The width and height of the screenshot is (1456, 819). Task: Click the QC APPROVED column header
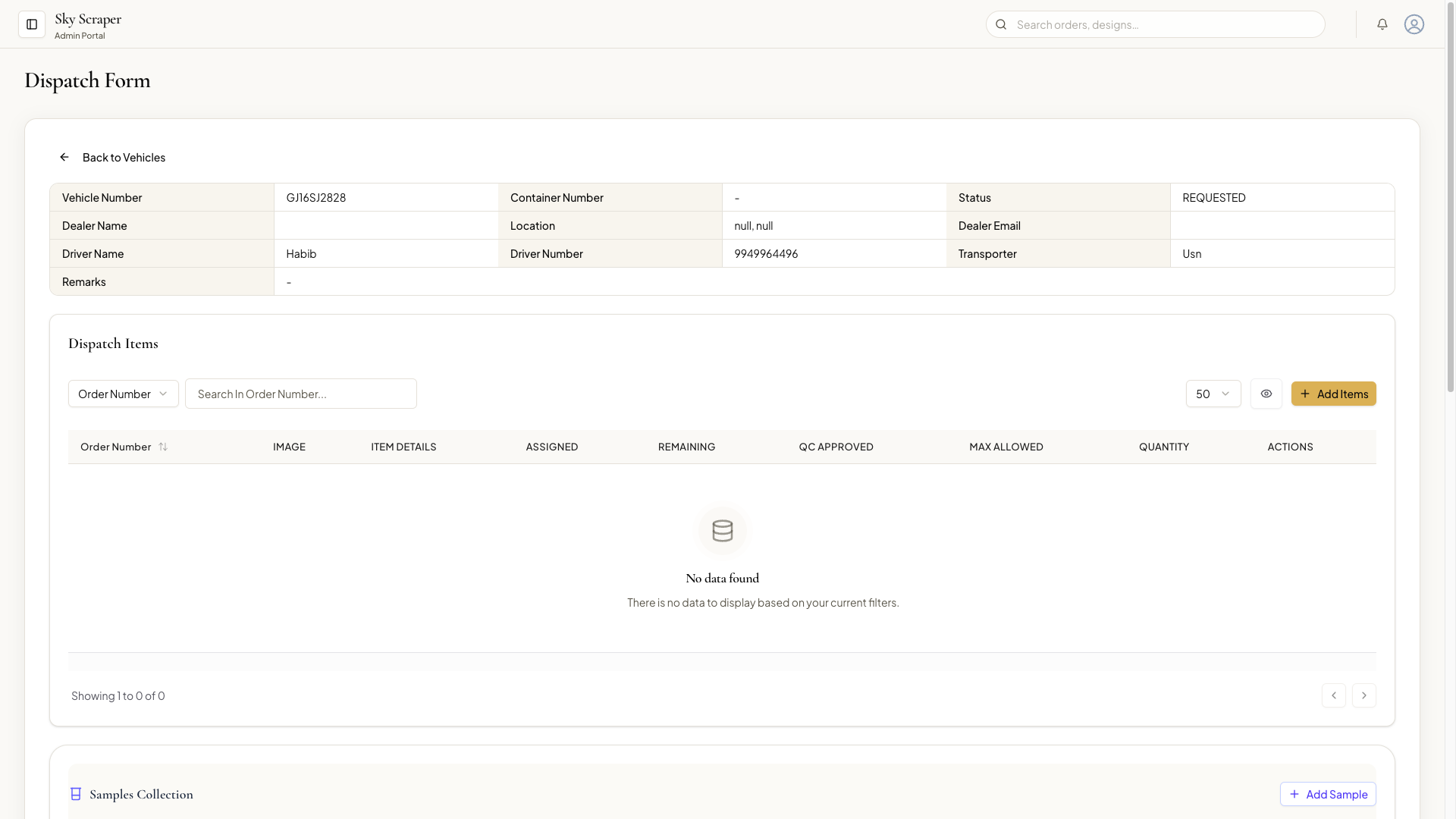pos(836,447)
